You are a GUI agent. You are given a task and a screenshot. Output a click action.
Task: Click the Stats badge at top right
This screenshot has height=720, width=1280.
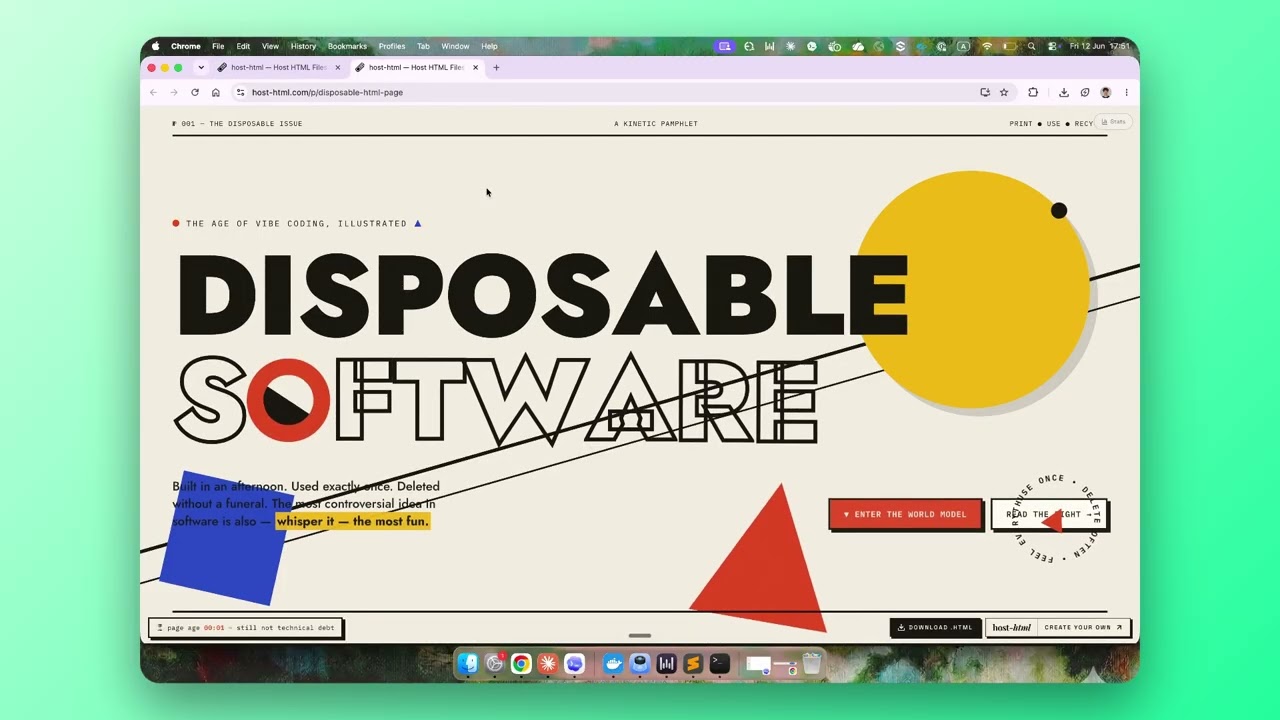click(x=1113, y=122)
